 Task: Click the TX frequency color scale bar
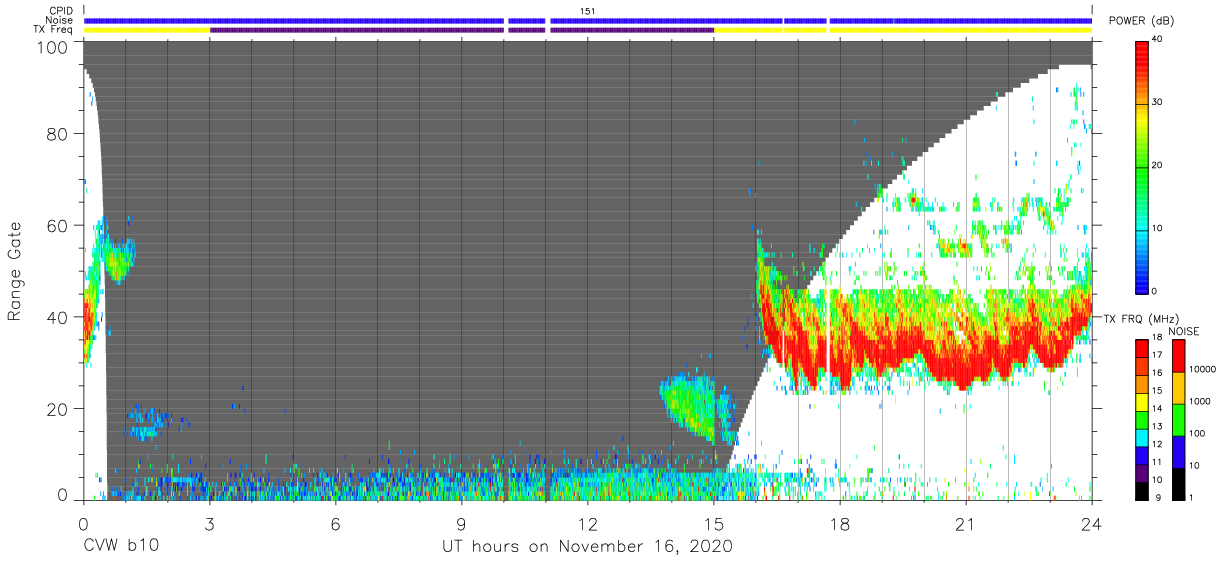coord(1142,419)
